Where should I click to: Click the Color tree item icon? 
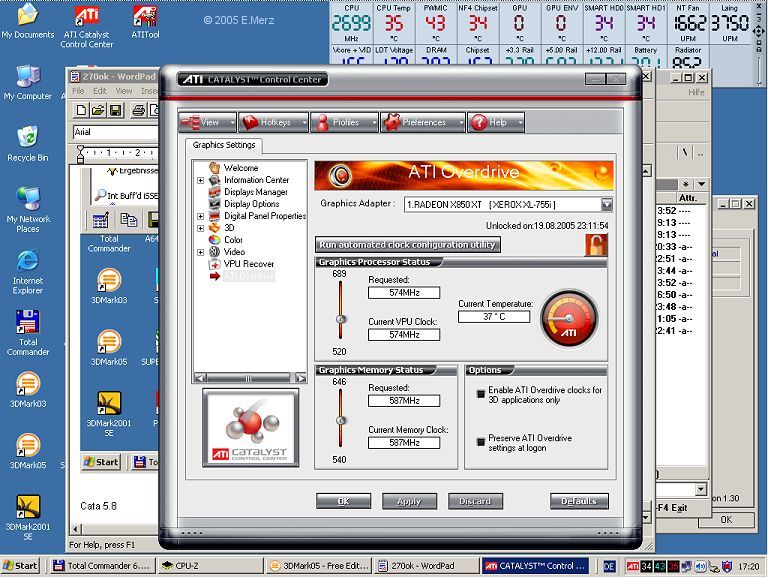[x=215, y=240]
